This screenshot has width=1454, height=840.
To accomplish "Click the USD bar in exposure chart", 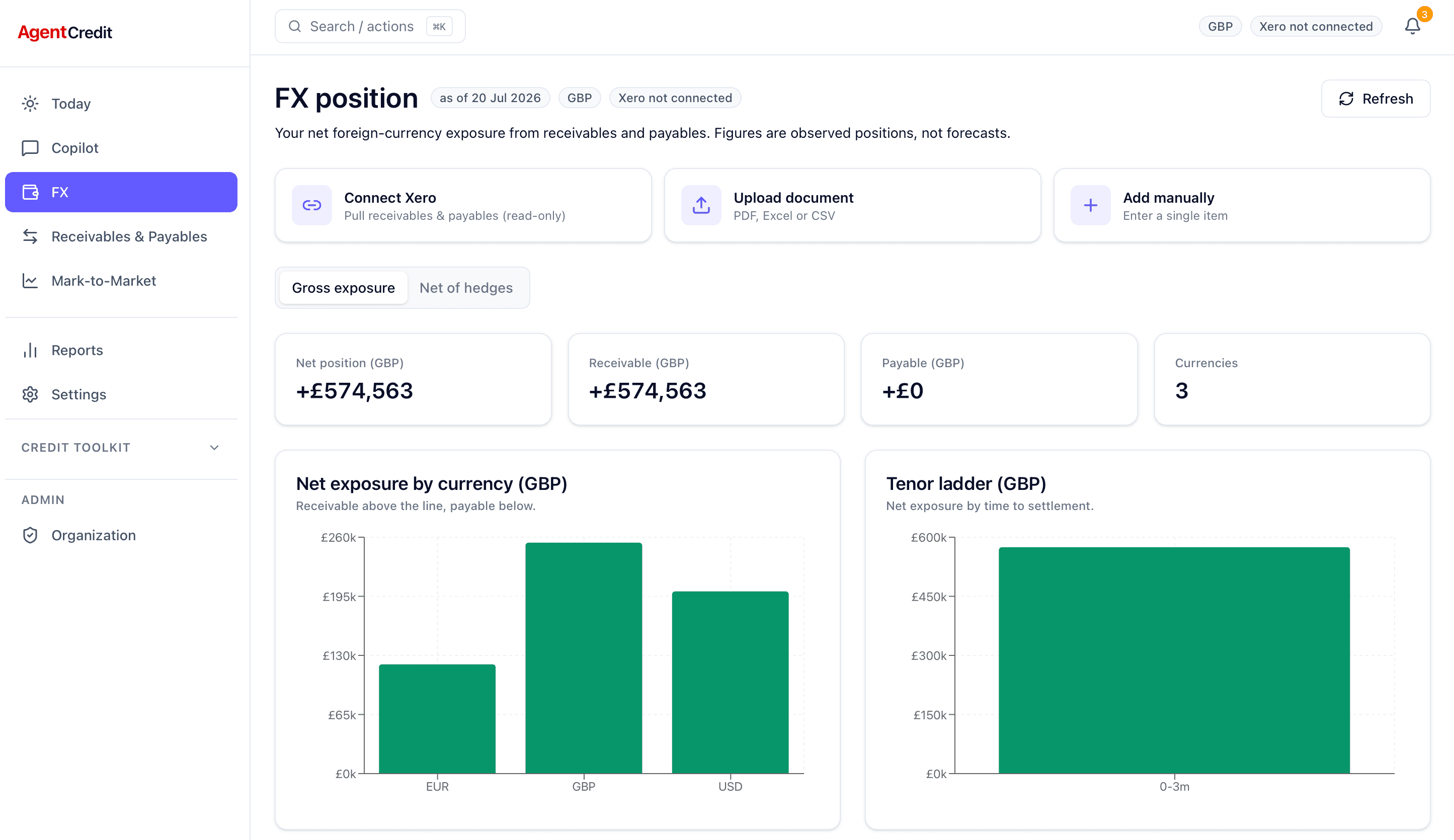I will (x=730, y=683).
